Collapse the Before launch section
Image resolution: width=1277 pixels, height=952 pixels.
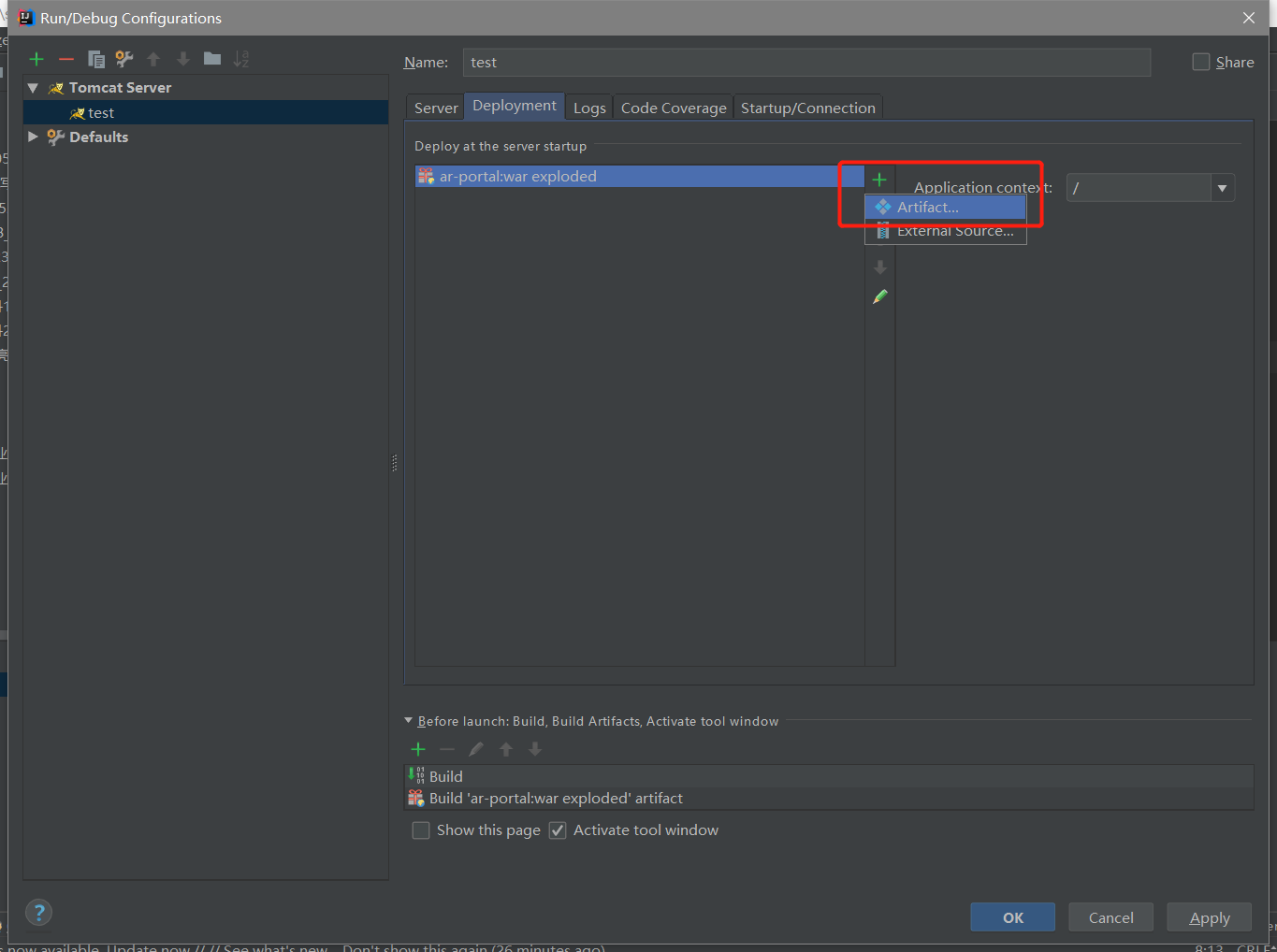click(x=409, y=721)
